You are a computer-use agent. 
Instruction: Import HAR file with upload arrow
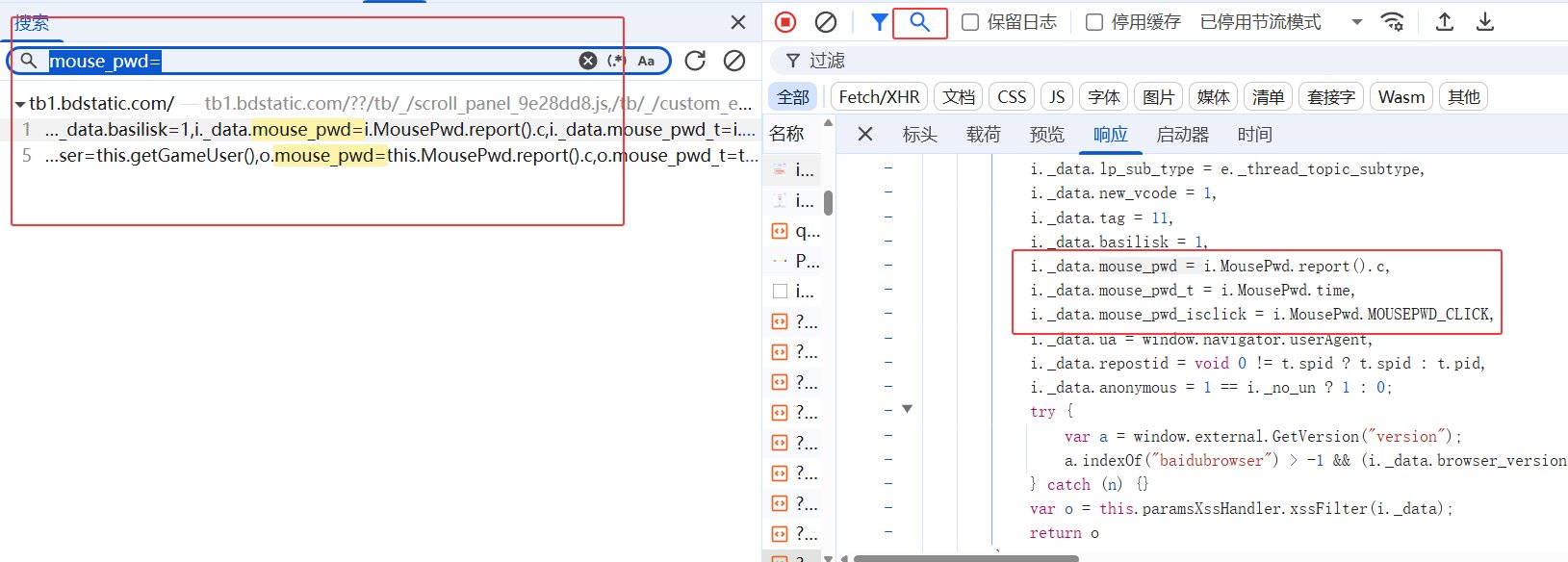(1445, 22)
